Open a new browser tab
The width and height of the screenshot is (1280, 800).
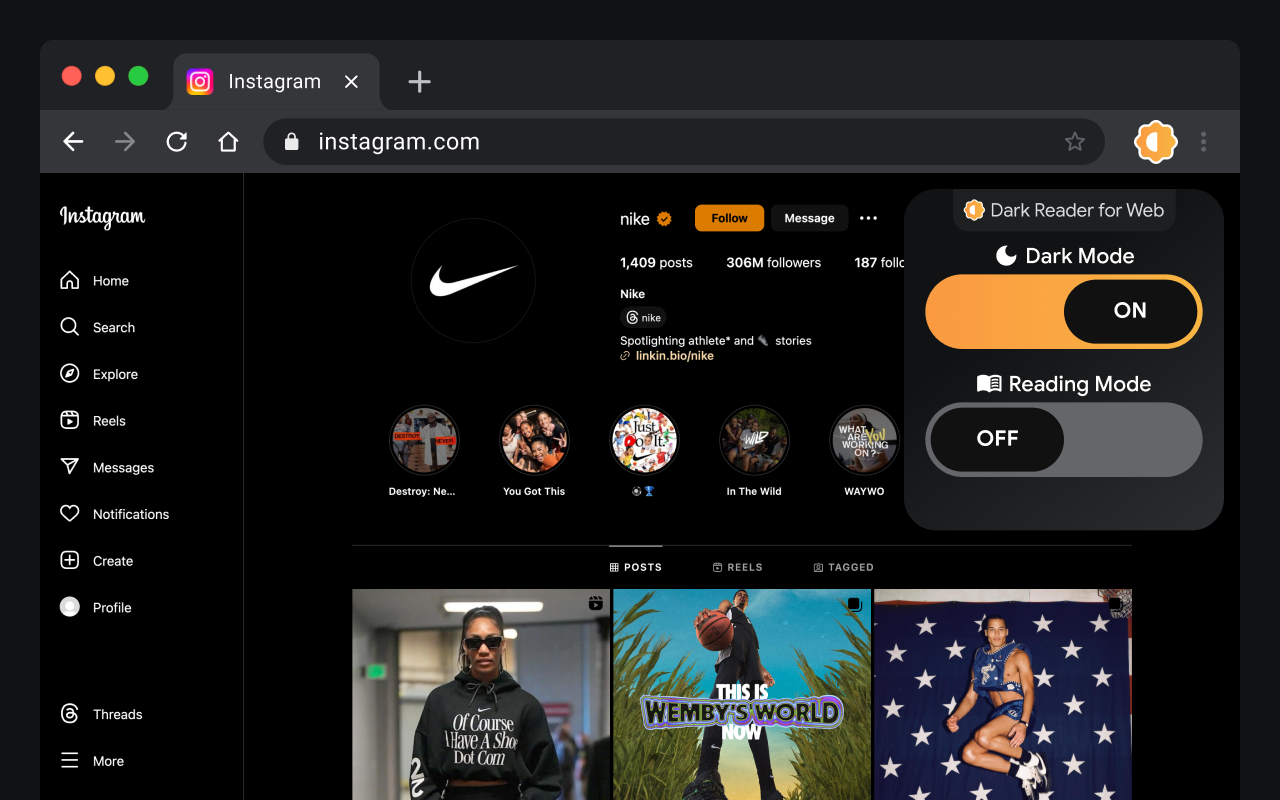coord(420,82)
